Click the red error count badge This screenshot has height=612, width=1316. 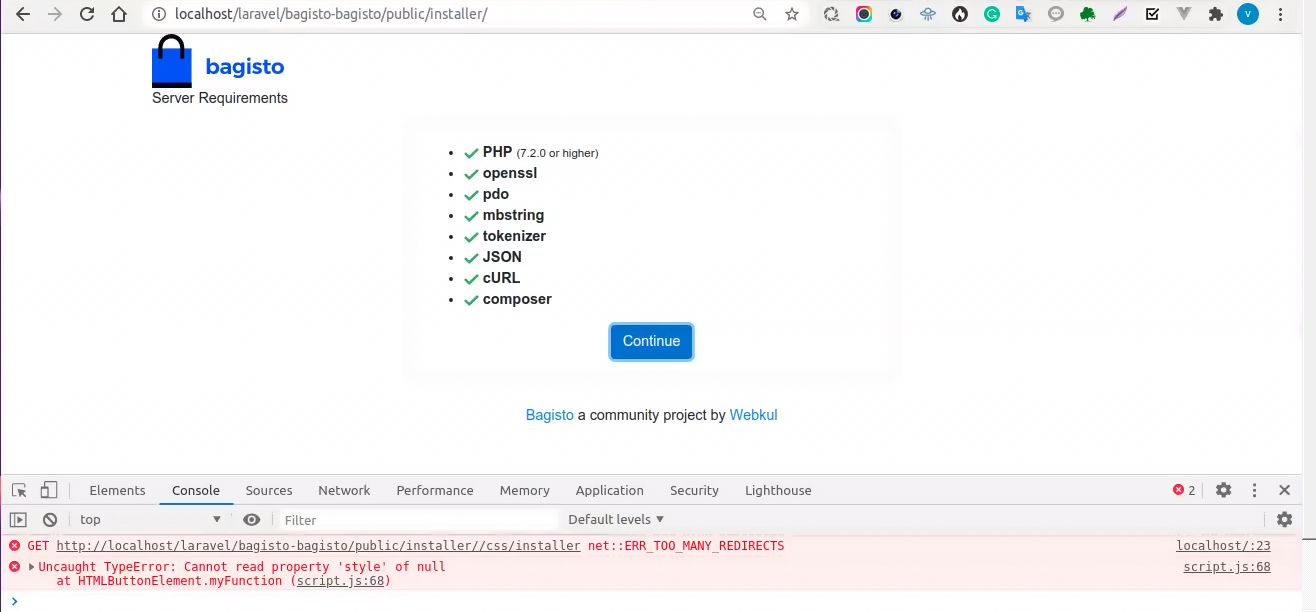pyautogui.click(x=1184, y=490)
